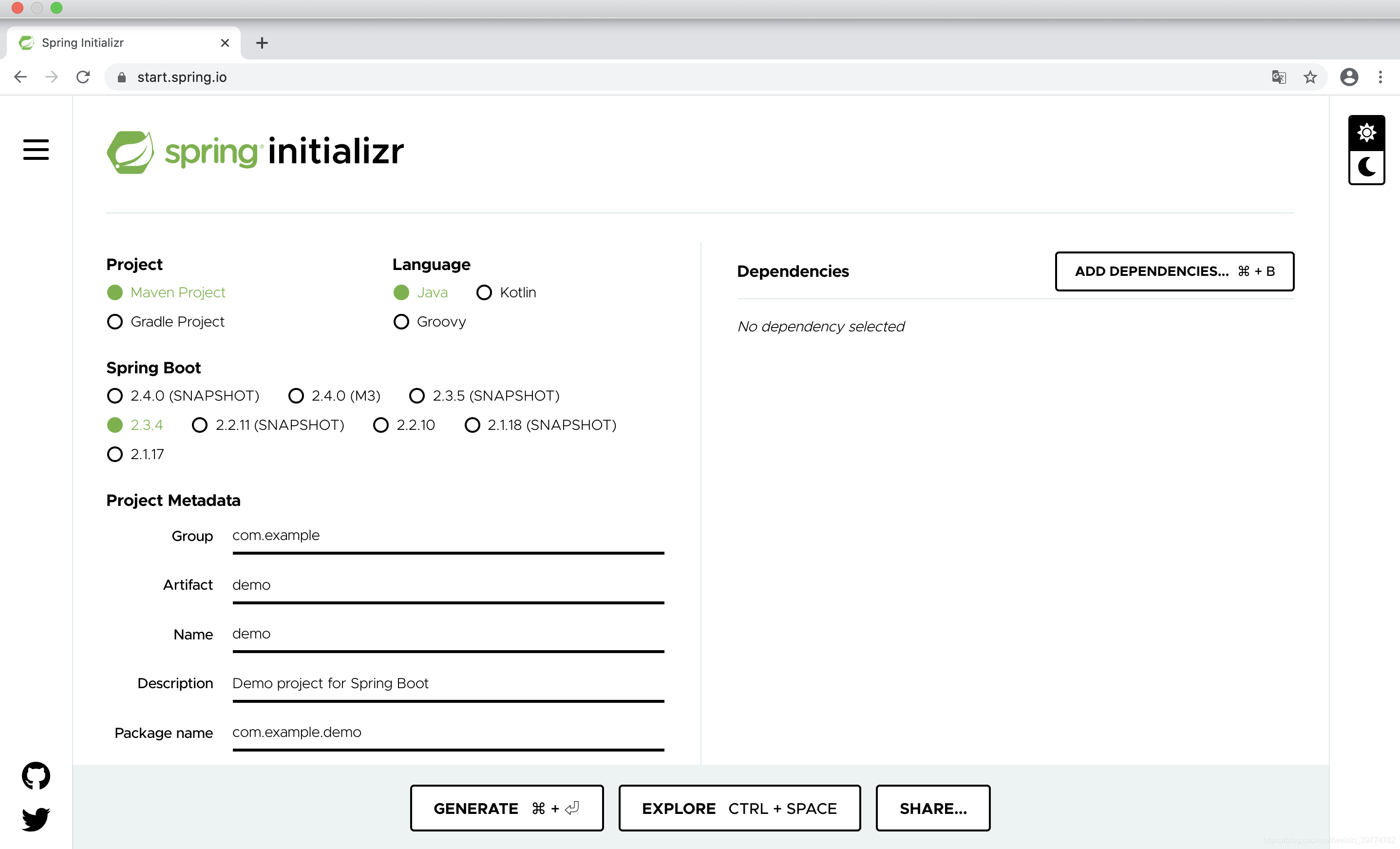Click the translate page icon
The width and height of the screenshot is (1400, 849).
(x=1278, y=77)
